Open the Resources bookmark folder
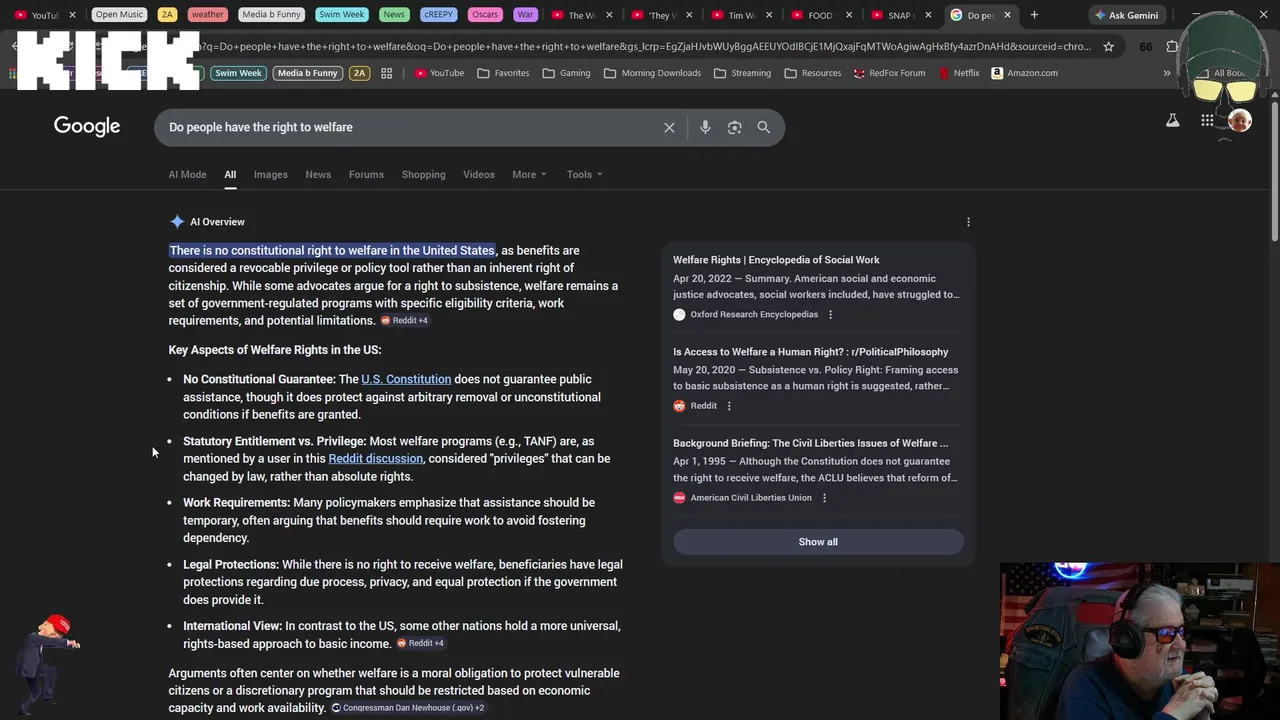Image resolution: width=1280 pixels, height=720 pixels. tap(813, 73)
